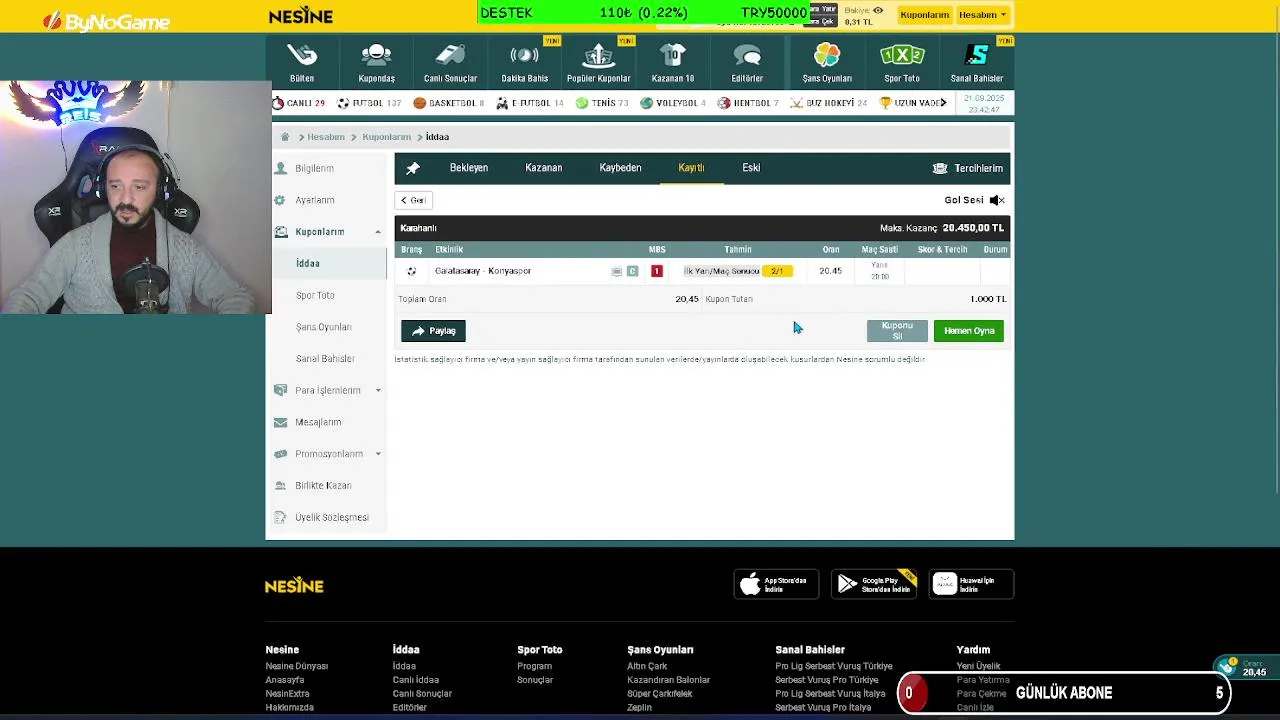Select Futbol sport filter
Screen dimensions: 1280x720
pos(369,103)
